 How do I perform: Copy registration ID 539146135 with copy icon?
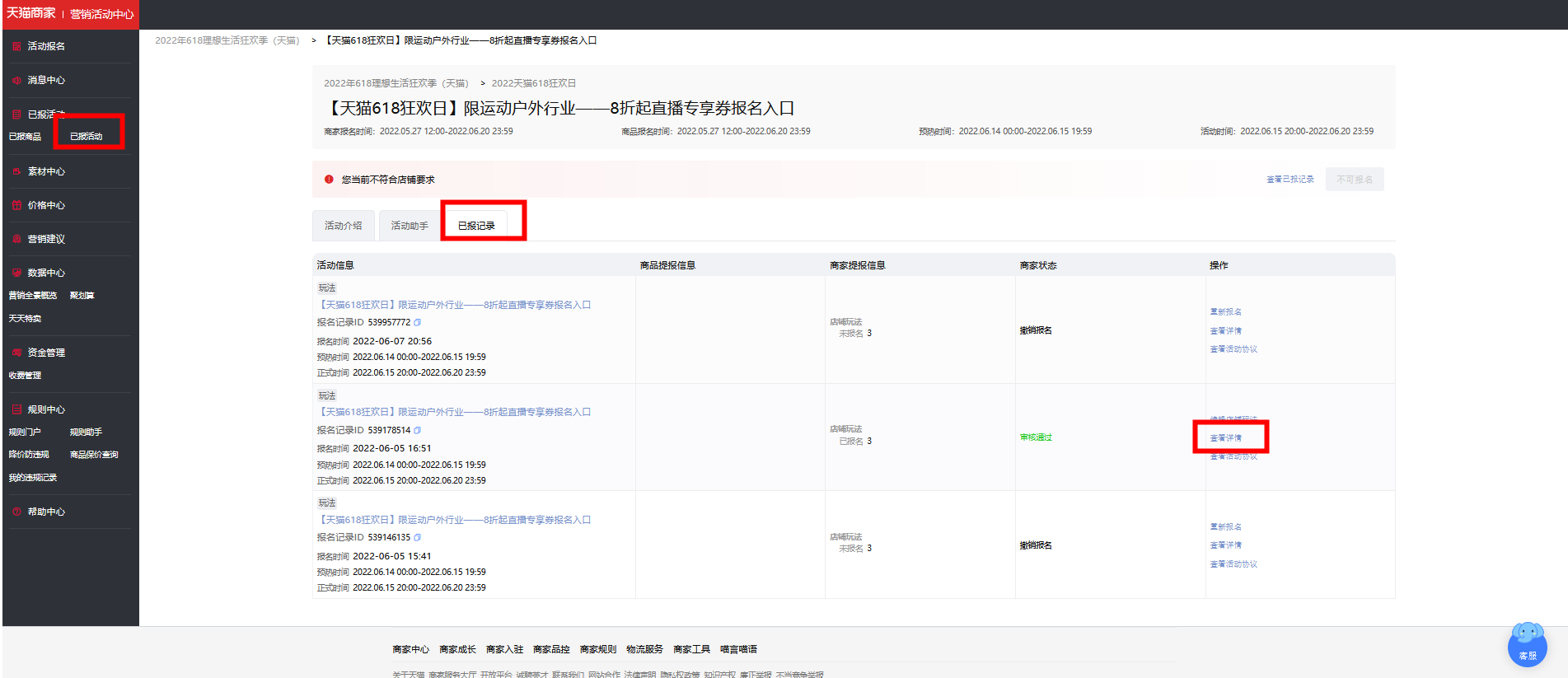tap(418, 537)
